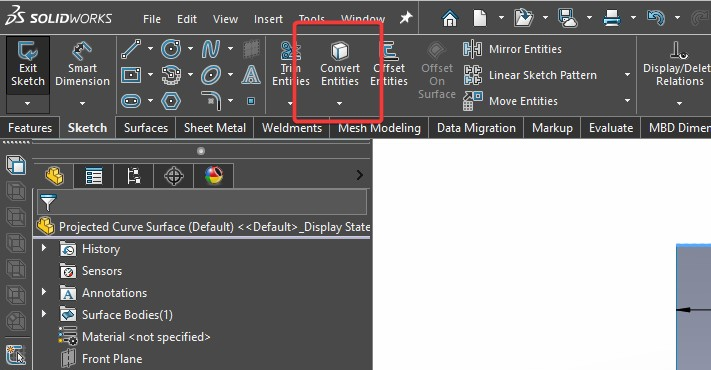Open the ConfigurationManager tab

pyautogui.click(x=134, y=175)
